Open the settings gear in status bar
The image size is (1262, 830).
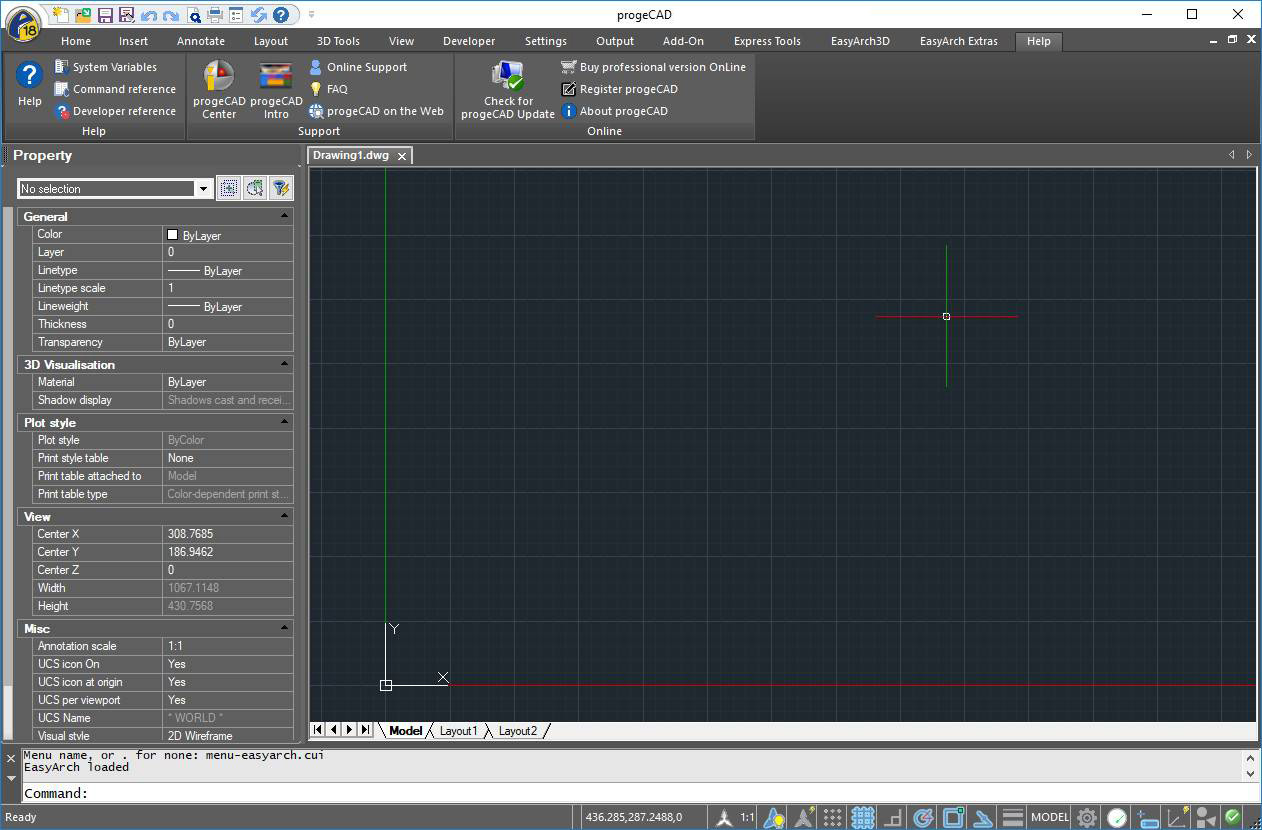pyautogui.click(x=1087, y=817)
